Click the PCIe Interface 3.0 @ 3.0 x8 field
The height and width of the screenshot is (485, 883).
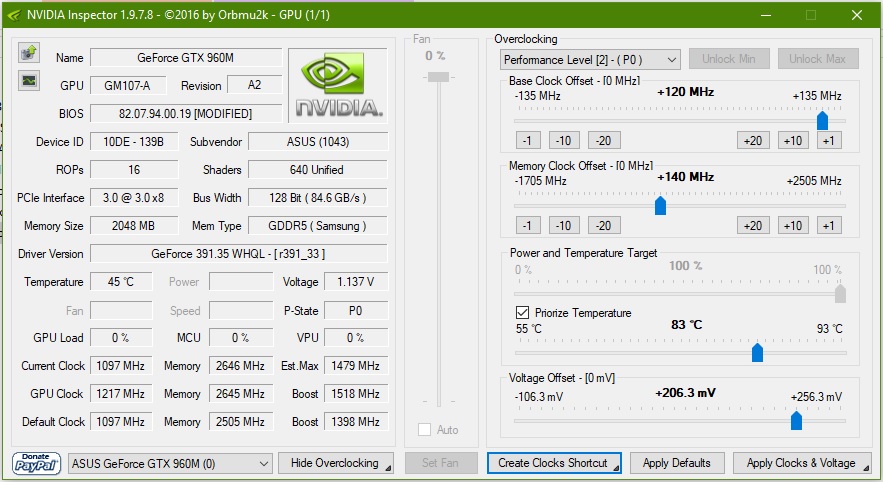point(134,198)
